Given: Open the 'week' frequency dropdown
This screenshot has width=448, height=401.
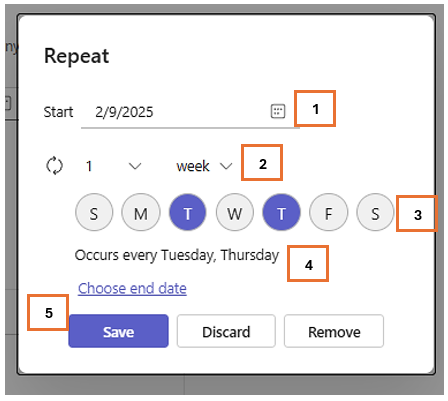Looking at the screenshot, I should click(204, 166).
